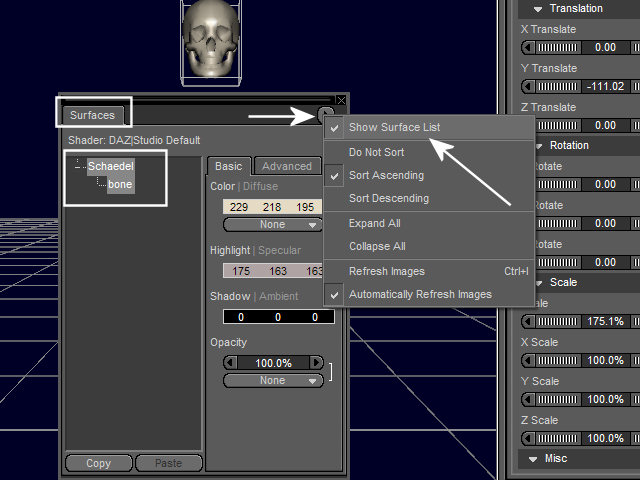This screenshot has height=480, width=640.
Task: Toggle Show Surface List menu option
Action: [x=429, y=127]
